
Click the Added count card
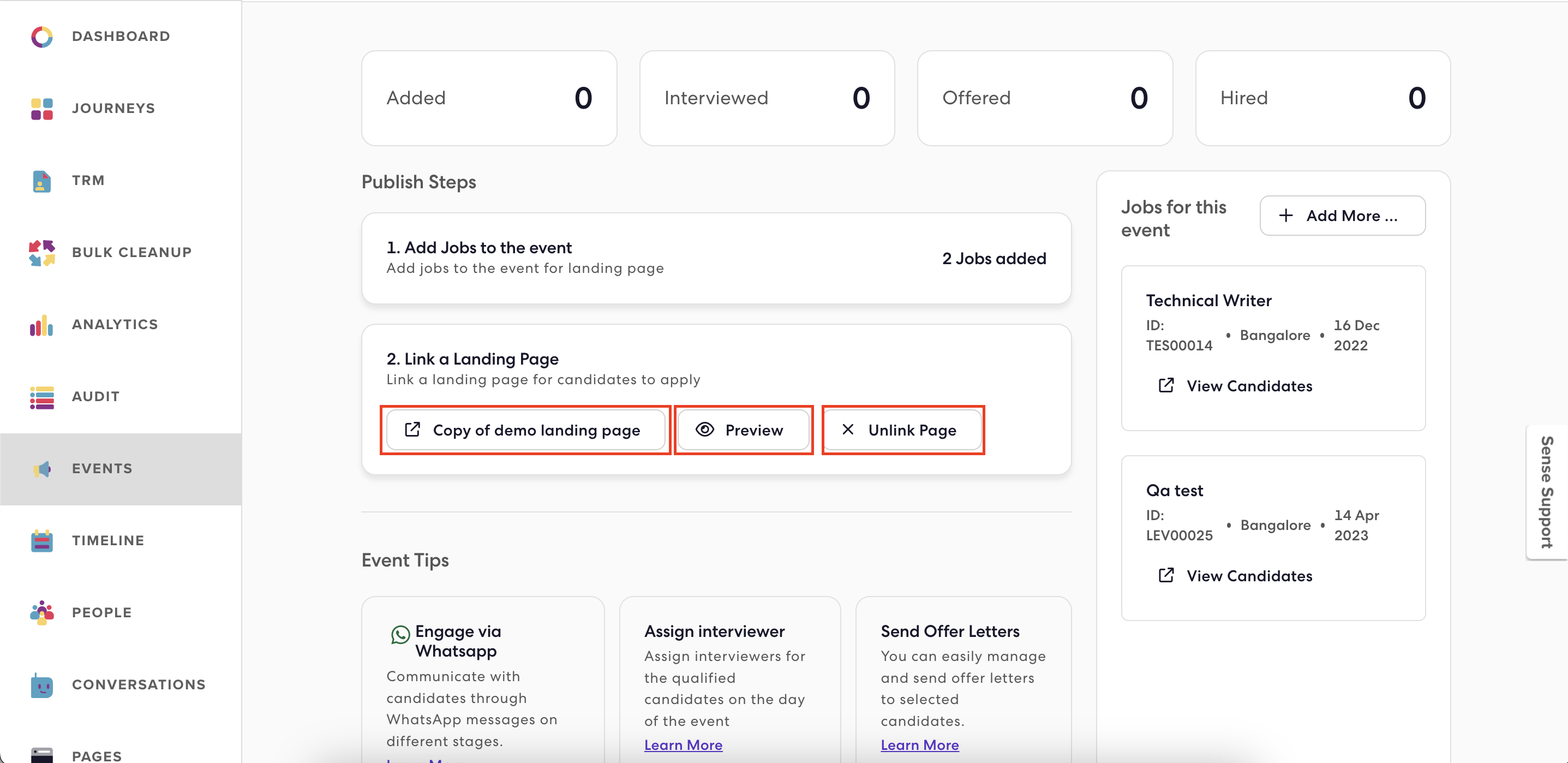(489, 98)
